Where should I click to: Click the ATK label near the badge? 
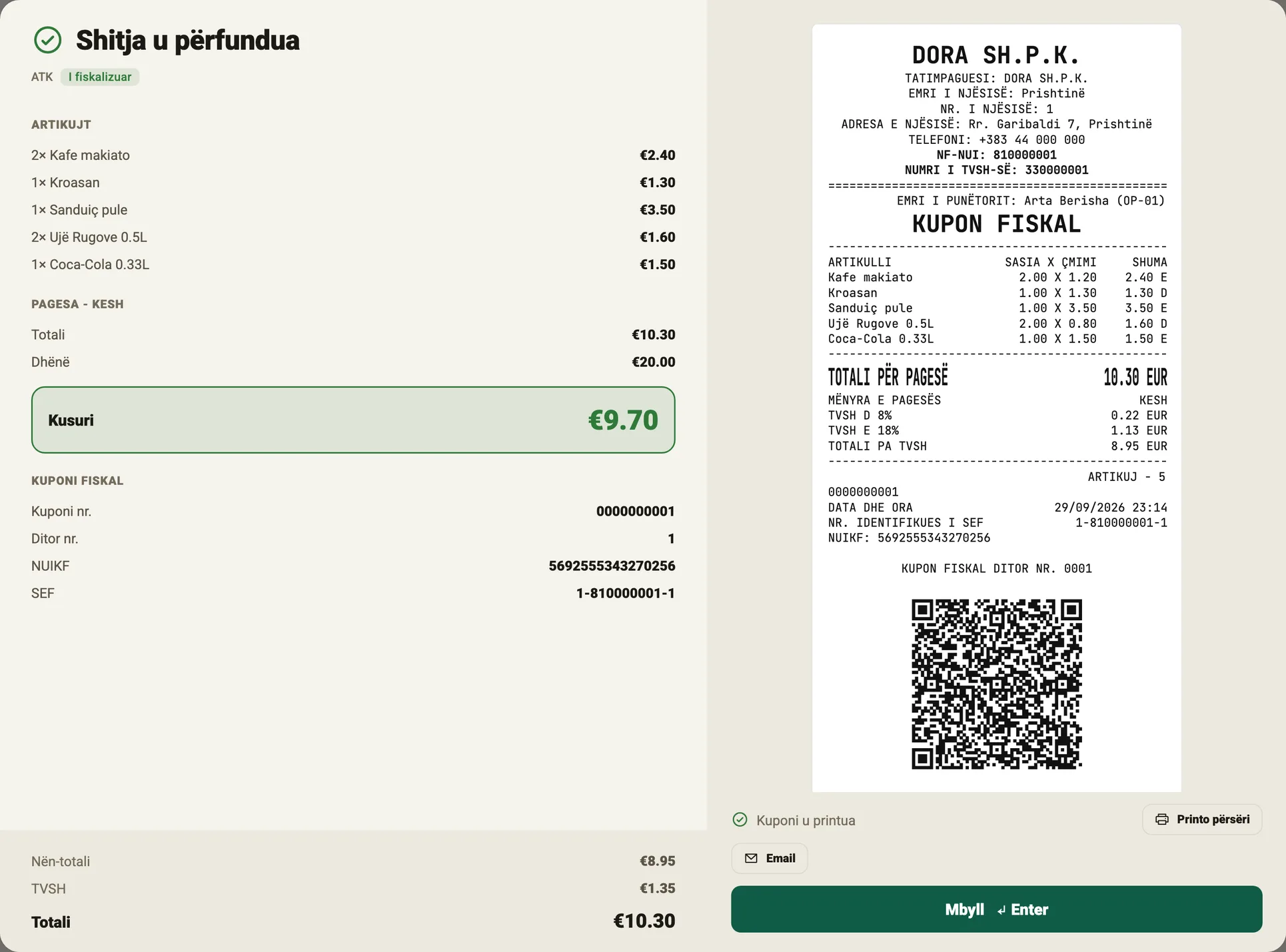coord(42,77)
